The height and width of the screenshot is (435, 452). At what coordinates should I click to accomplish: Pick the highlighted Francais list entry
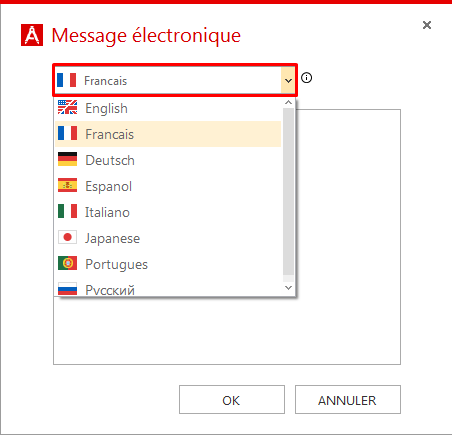coord(168,134)
